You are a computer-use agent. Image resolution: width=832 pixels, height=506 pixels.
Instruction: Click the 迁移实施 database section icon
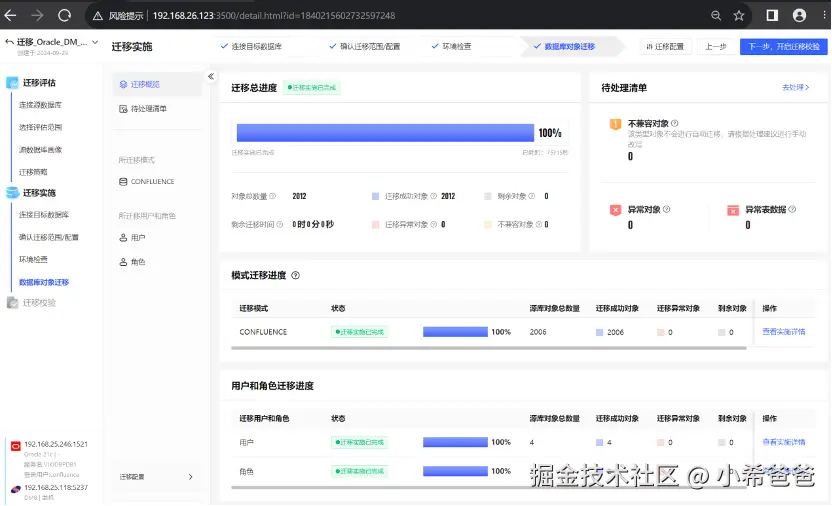tap(12, 193)
